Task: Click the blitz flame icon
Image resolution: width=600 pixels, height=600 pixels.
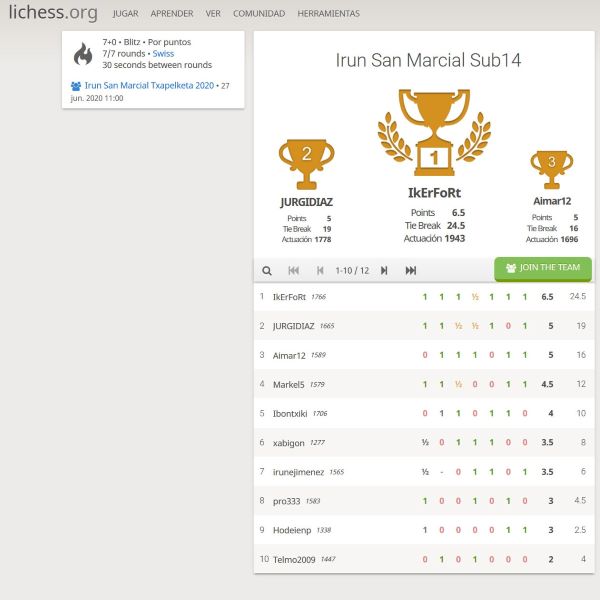Action: point(83,54)
